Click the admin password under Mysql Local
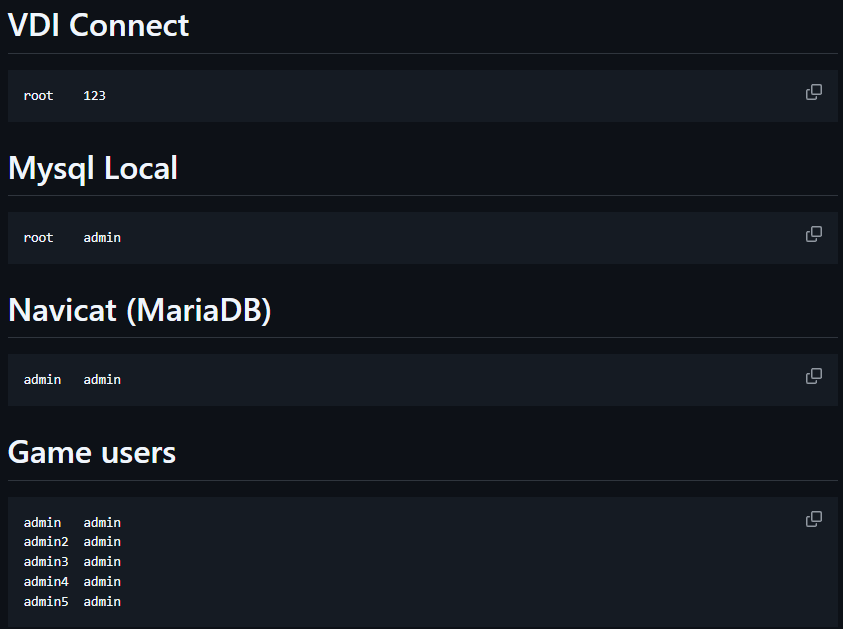The height and width of the screenshot is (629, 843). [x=102, y=238]
